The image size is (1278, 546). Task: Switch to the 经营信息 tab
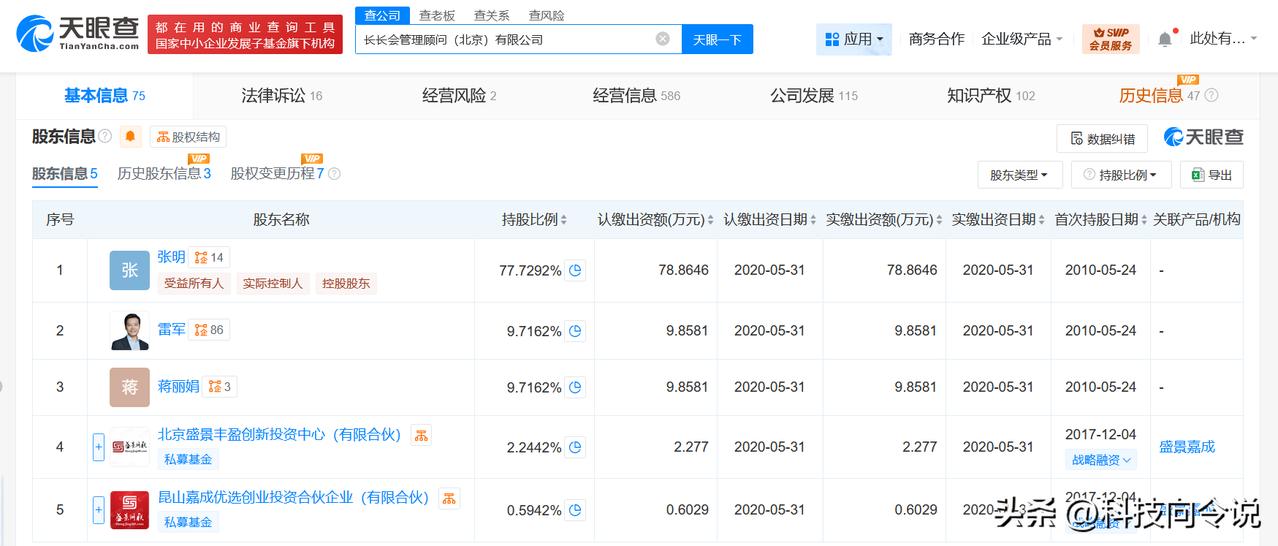pos(636,96)
